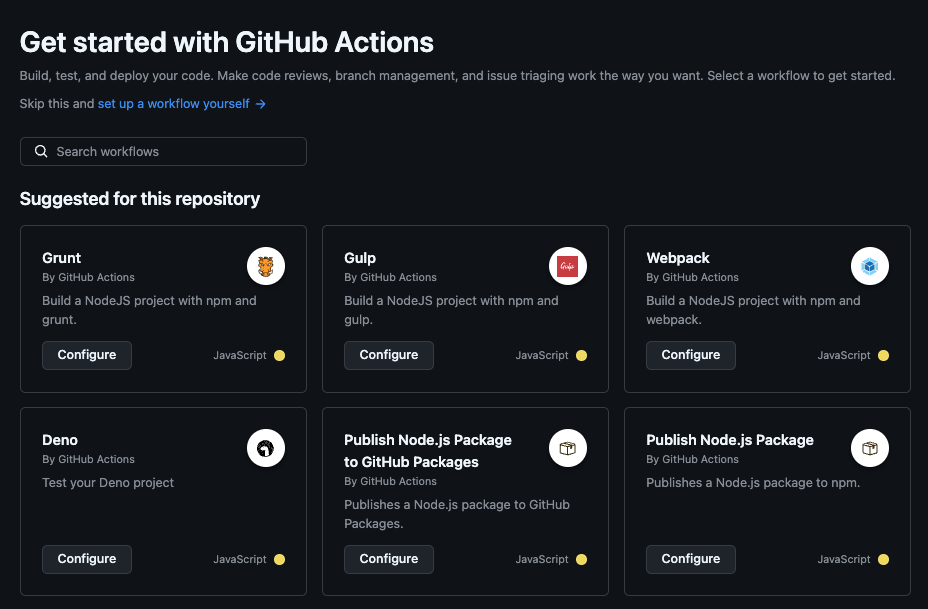The image size is (928, 609).
Task: Configure Publish Node.js Package to GitHub Packages
Action: pos(389,559)
